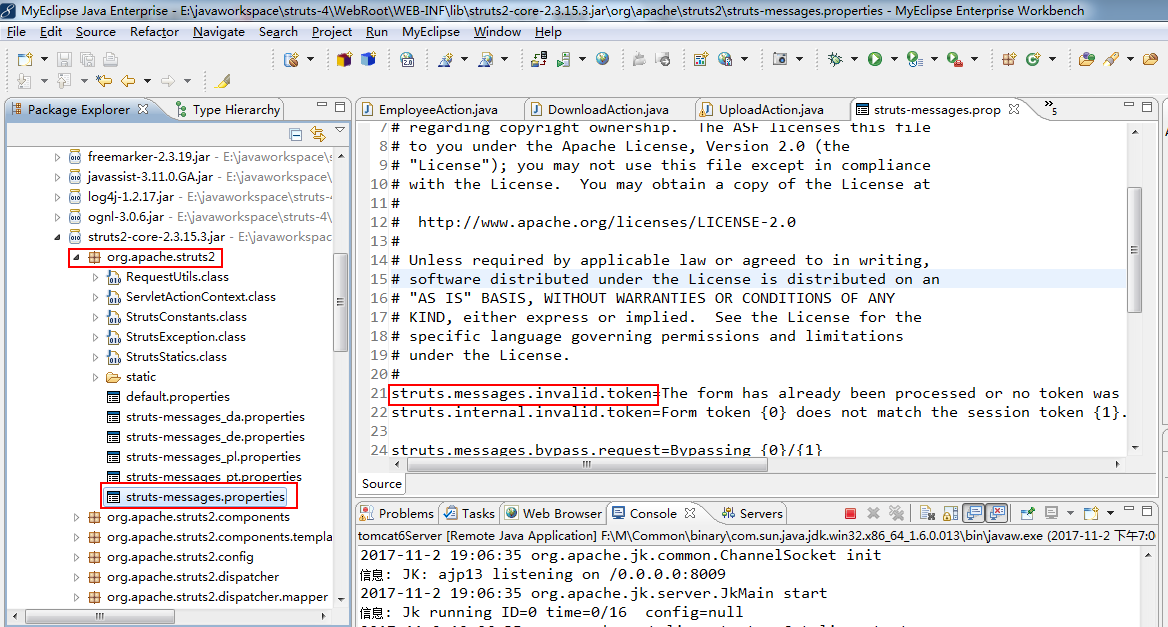
Task: Open the Screen Capture dropdown arrow
Action: [x=799, y=59]
